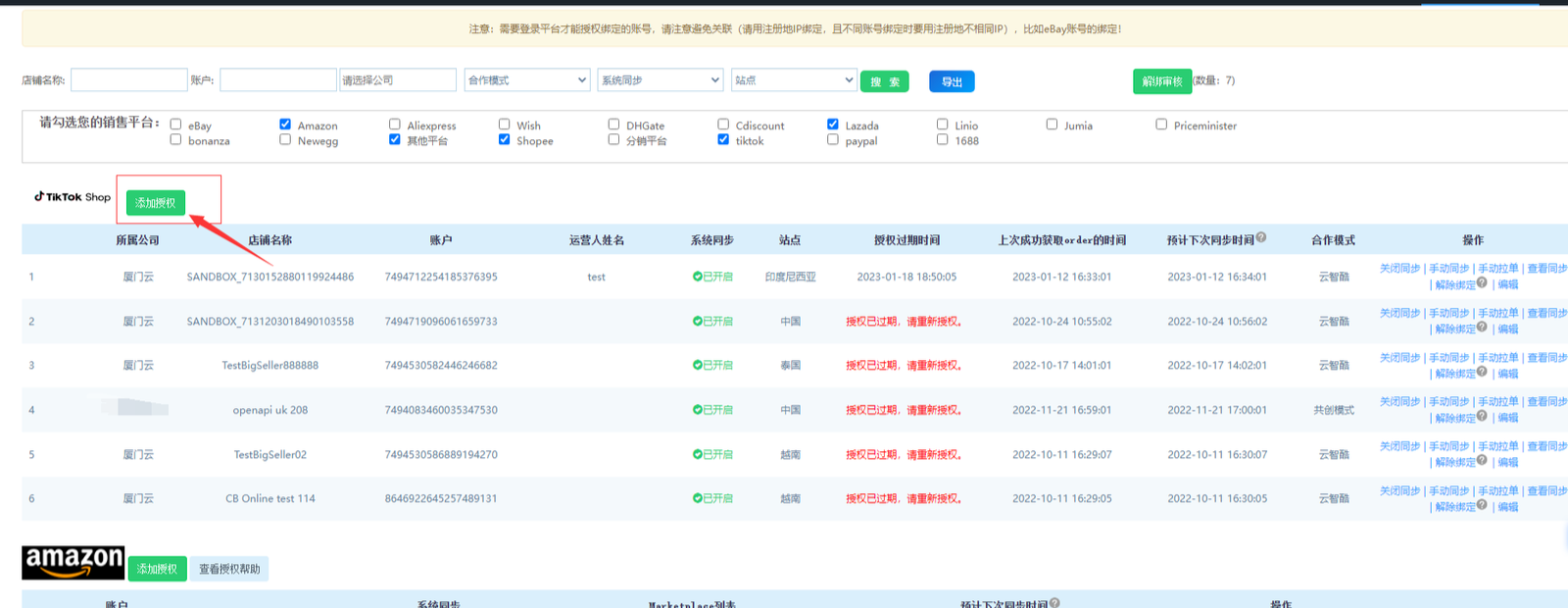This screenshot has width=1568, height=608.
Task: Uncheck the Amazon platform checkbox
Action: pos(285,125)
